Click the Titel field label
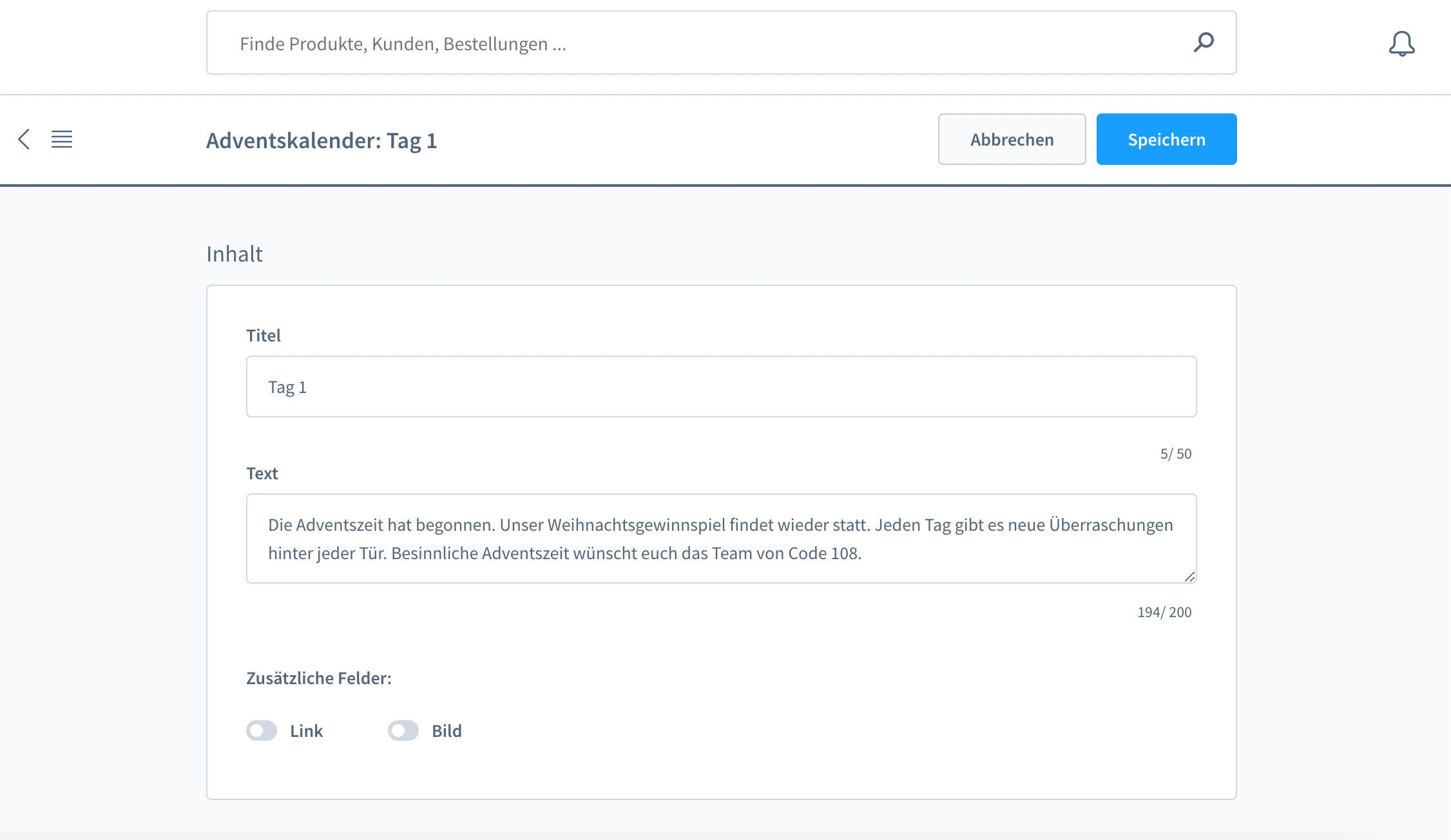The width and height of the screenshot is (1451, 840). pos(264,336)
